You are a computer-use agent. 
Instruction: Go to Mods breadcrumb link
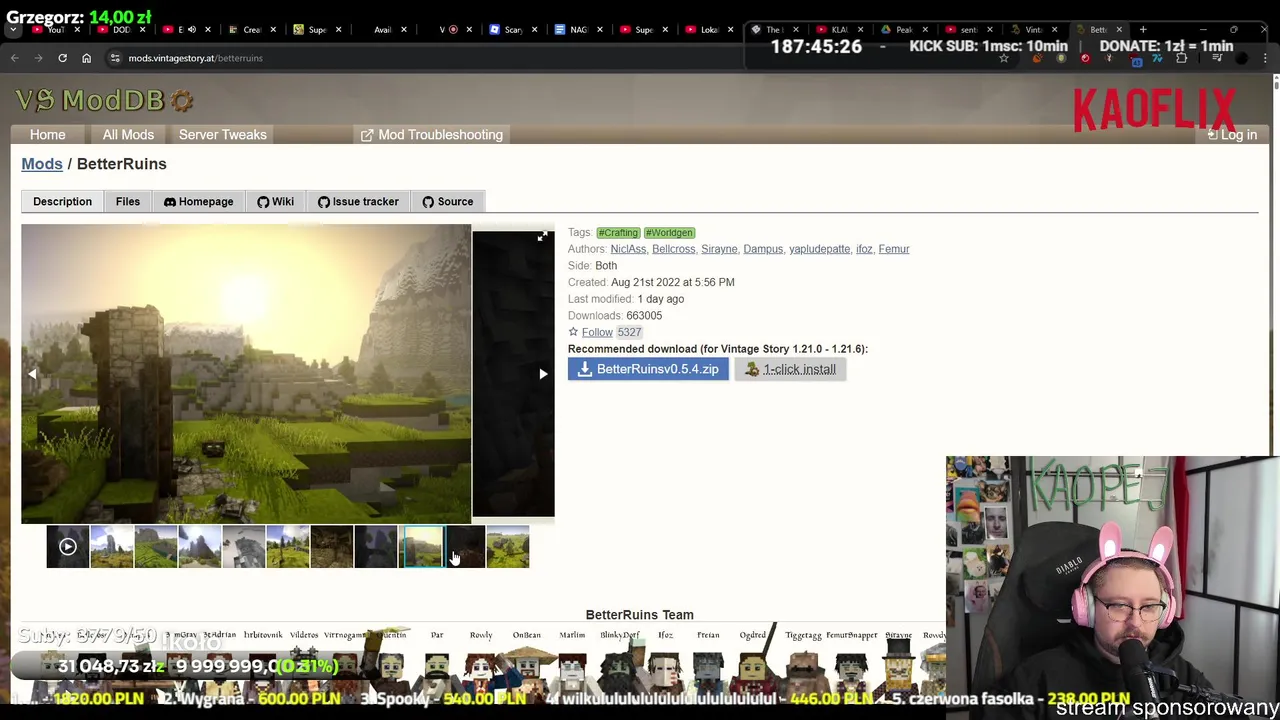point(42,164)
